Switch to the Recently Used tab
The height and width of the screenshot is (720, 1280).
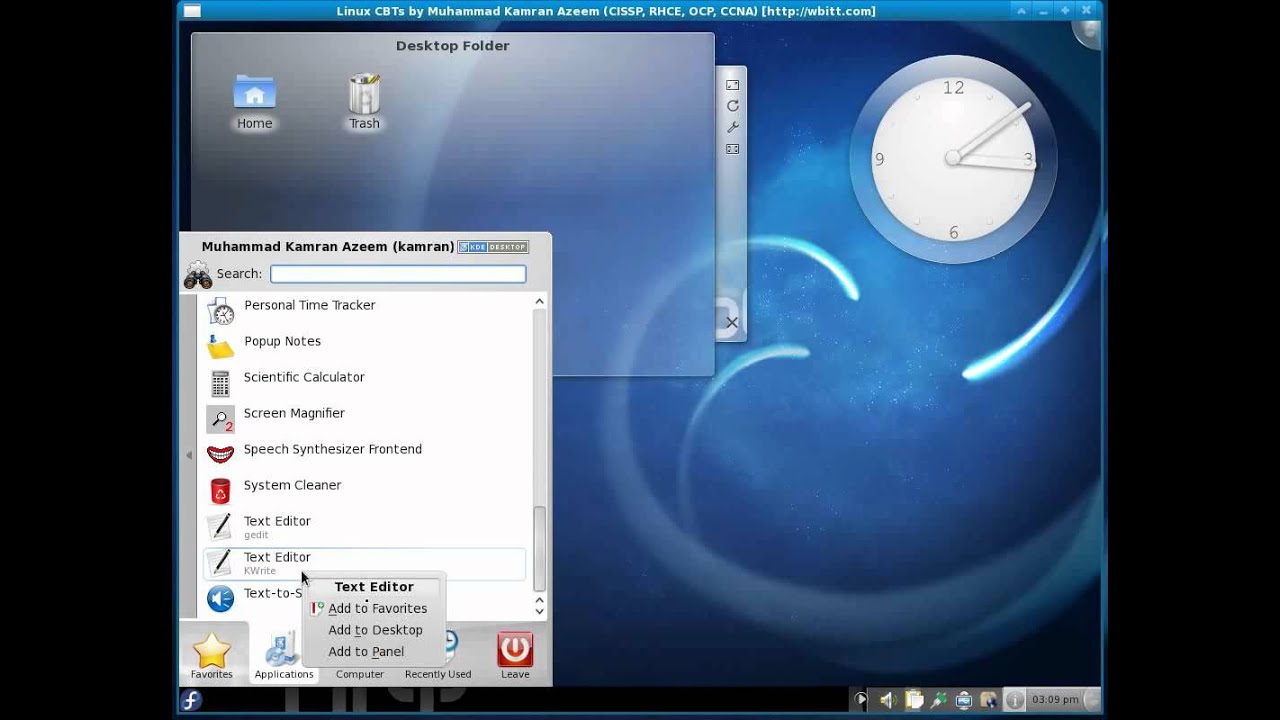coord(438,674)
